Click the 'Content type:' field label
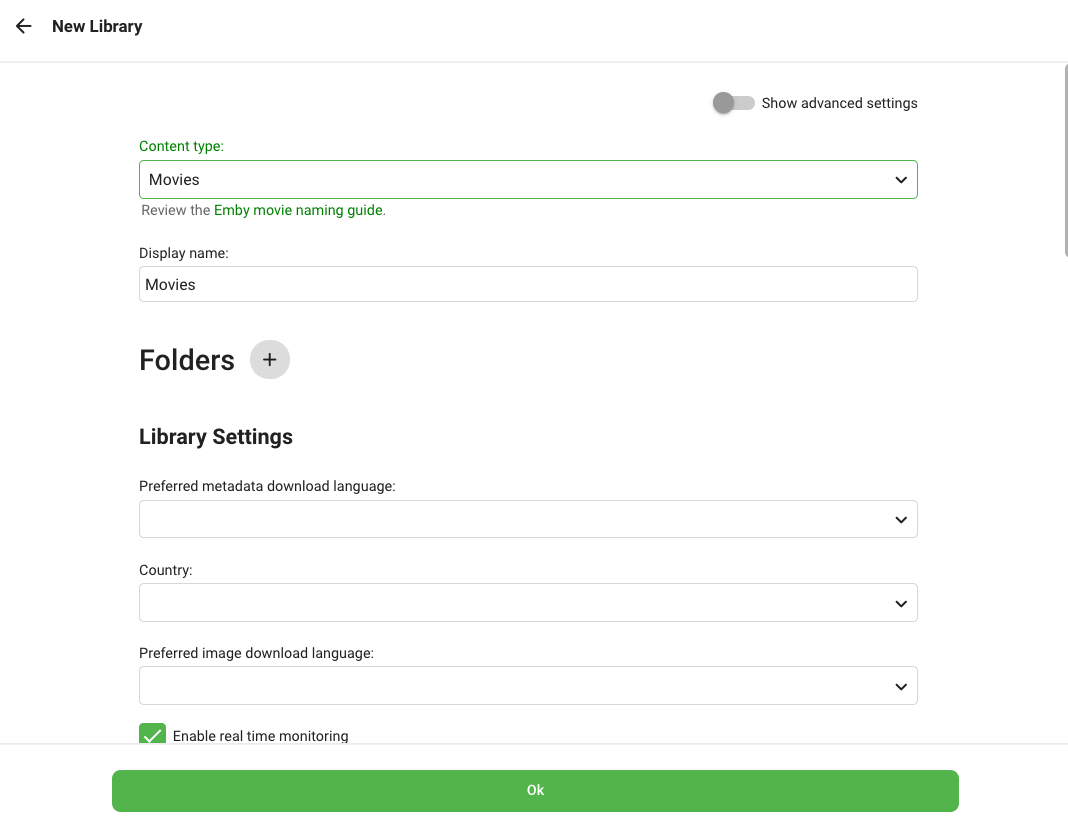The width and height of the screenshot is (1068, 833). (x=181, y=146)
